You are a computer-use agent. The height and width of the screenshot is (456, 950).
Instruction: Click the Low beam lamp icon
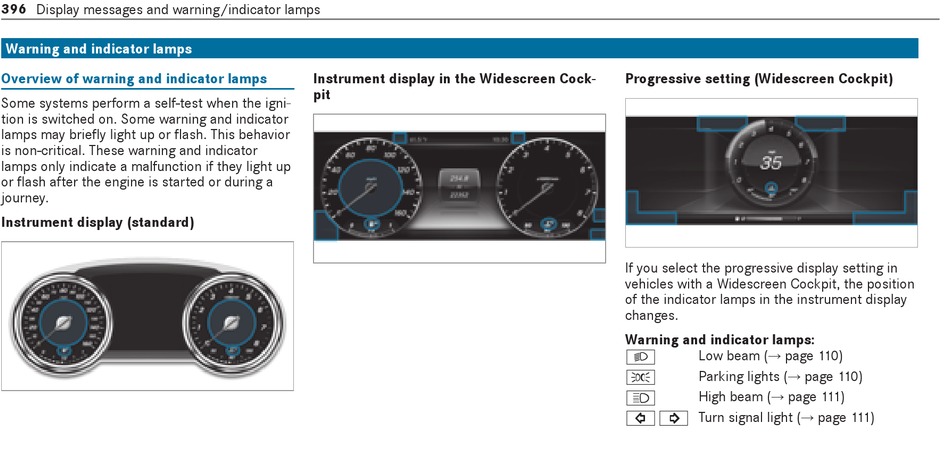(x=640, y=357)
